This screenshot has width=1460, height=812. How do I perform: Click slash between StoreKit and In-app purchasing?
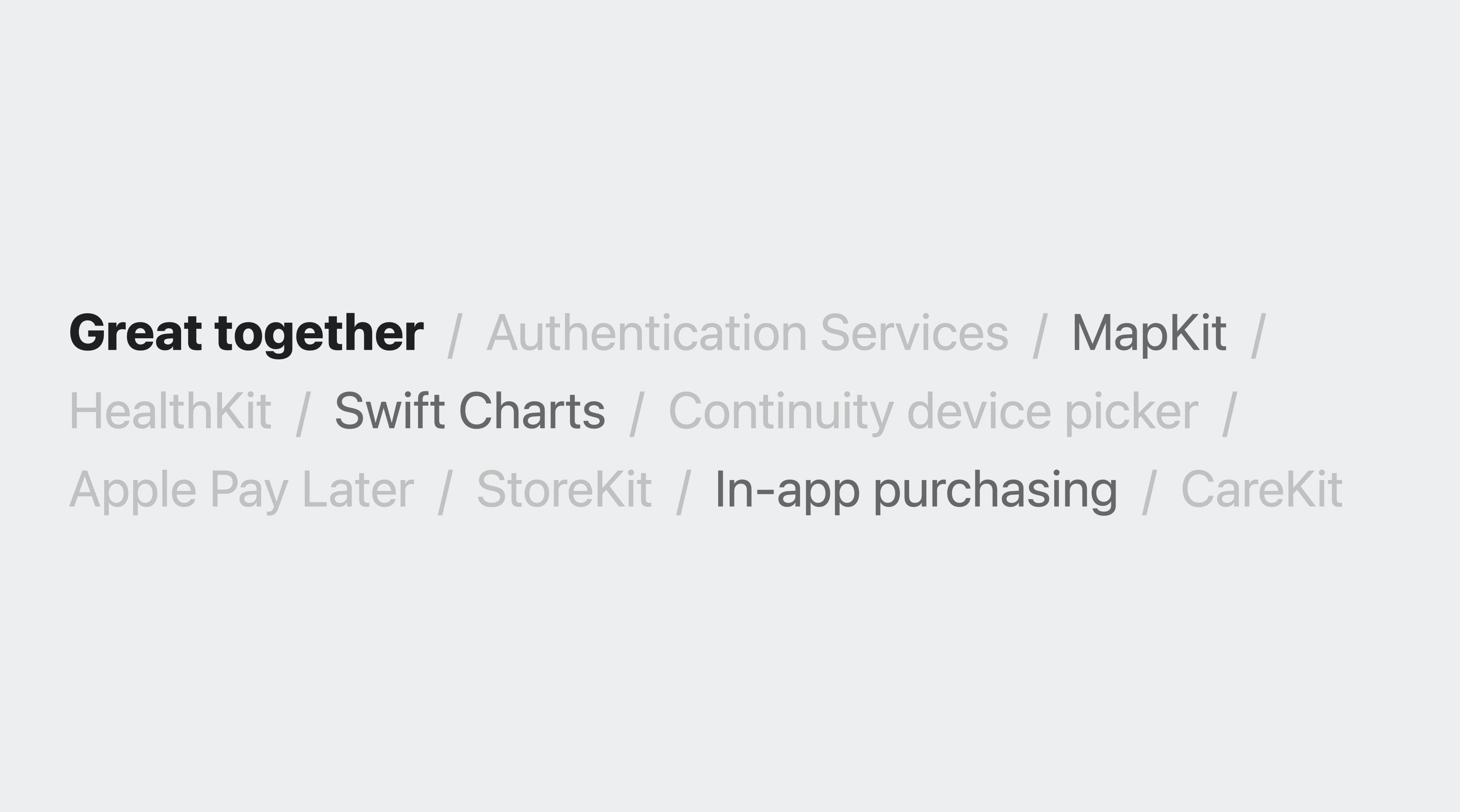coord(684,492)
